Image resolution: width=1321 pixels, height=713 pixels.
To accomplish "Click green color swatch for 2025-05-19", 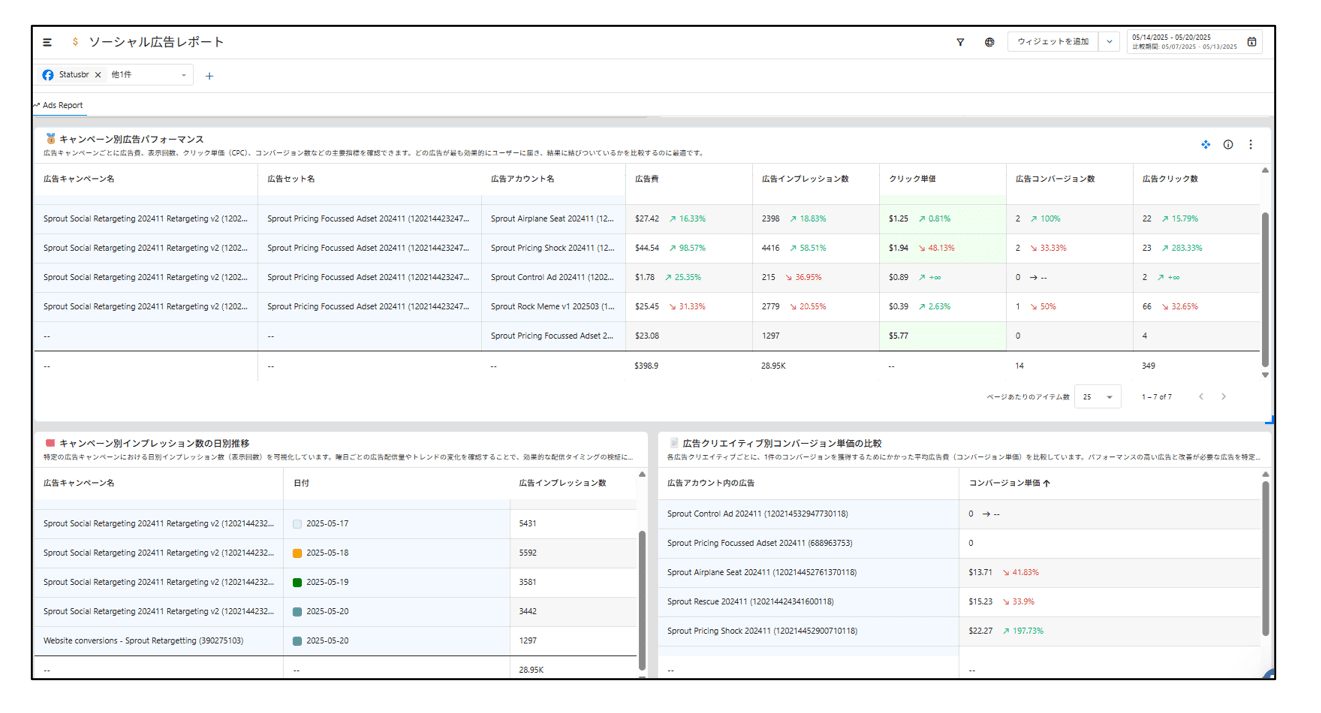I will click(x=297, y=582).
